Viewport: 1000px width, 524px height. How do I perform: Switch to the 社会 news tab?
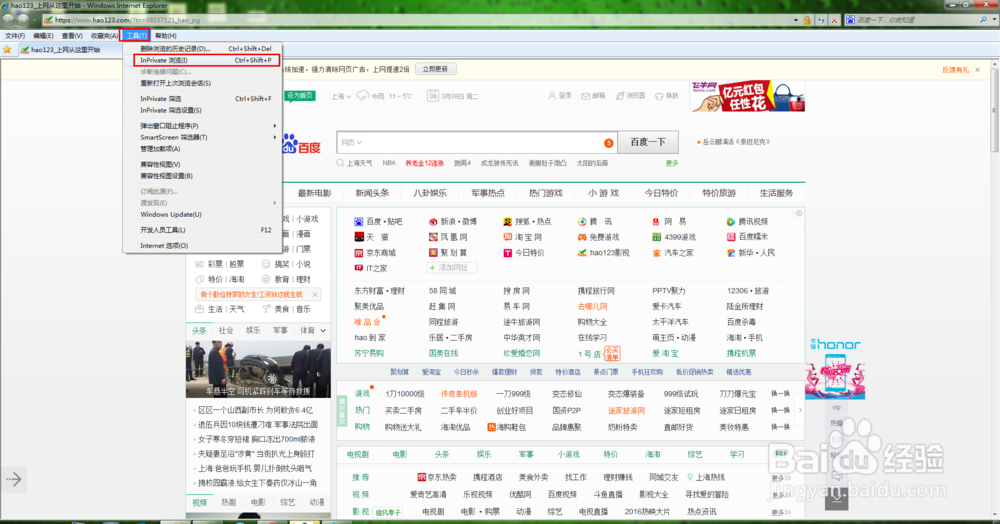point(226,331)
